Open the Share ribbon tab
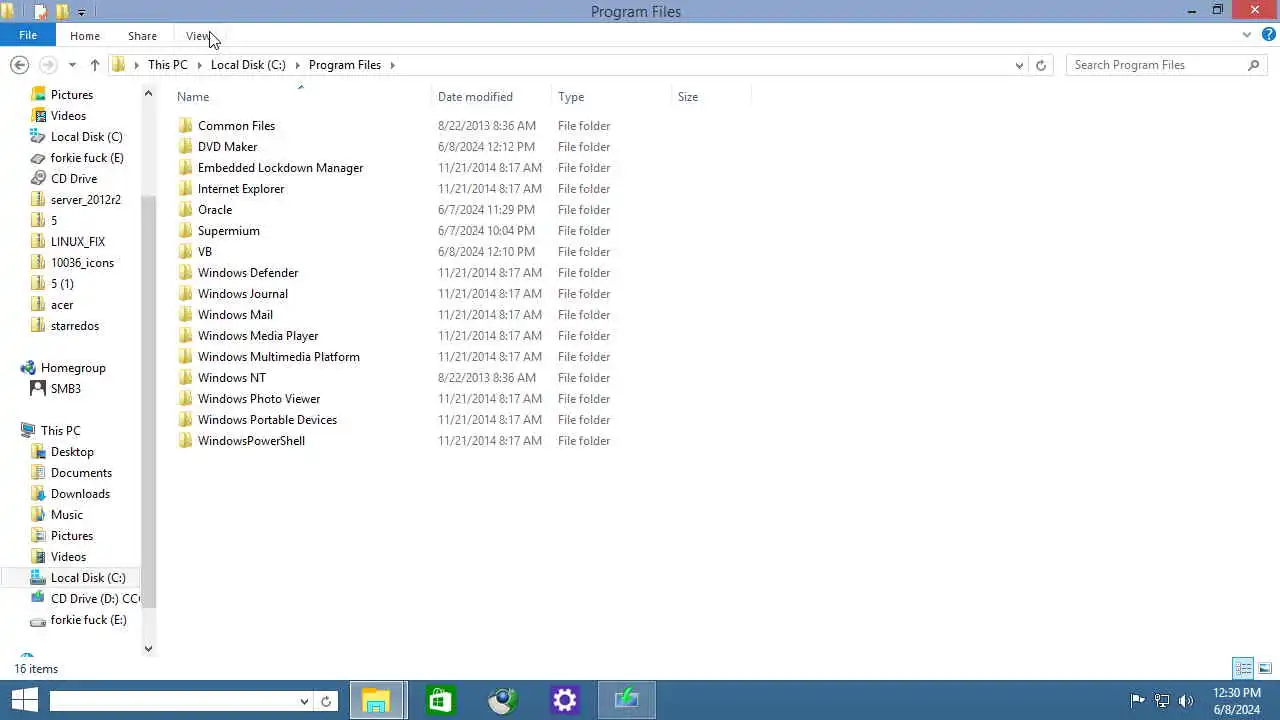Screen dimensions: 1280x720 142,36
